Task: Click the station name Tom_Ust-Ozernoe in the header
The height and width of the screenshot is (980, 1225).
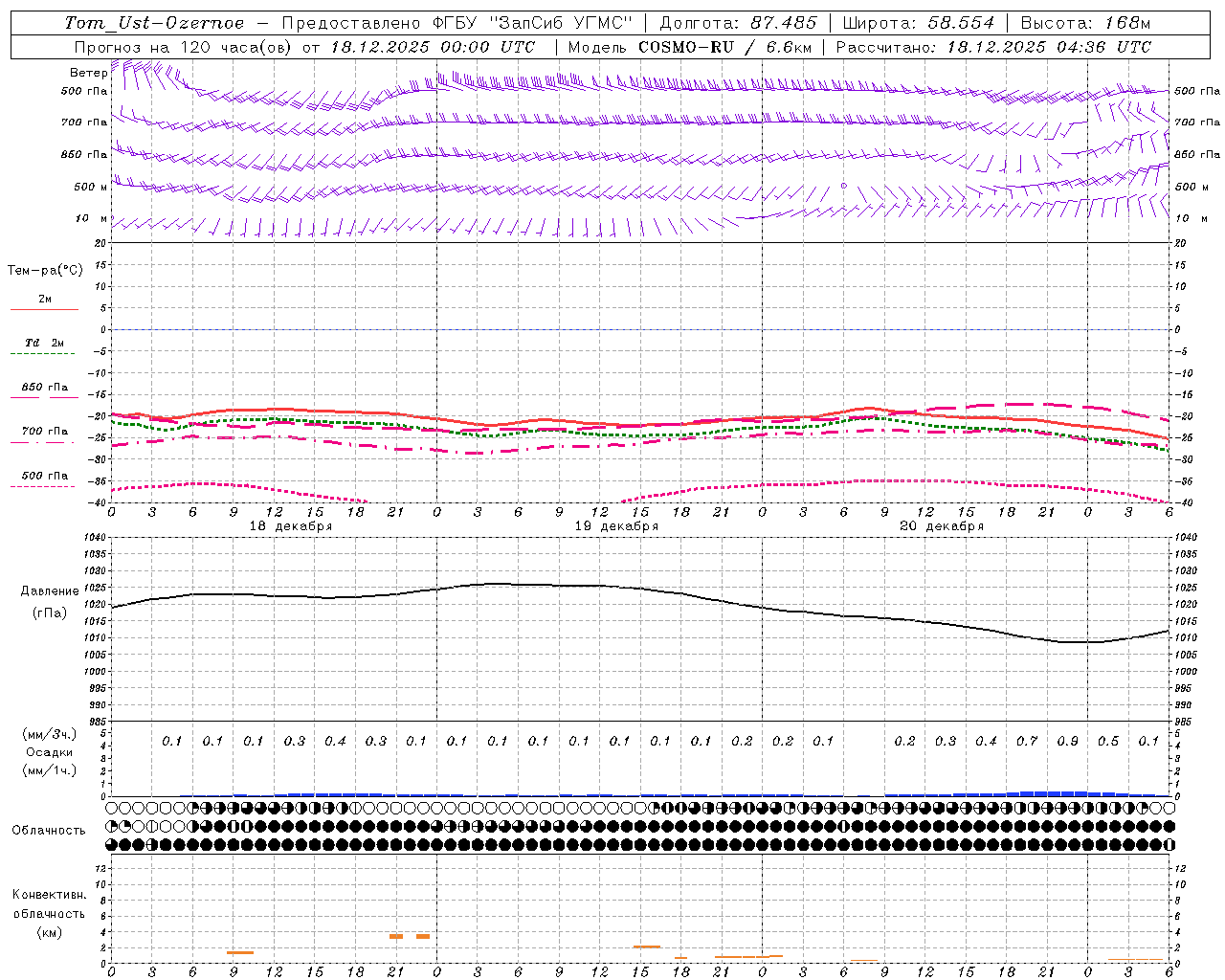Action: 154,23
